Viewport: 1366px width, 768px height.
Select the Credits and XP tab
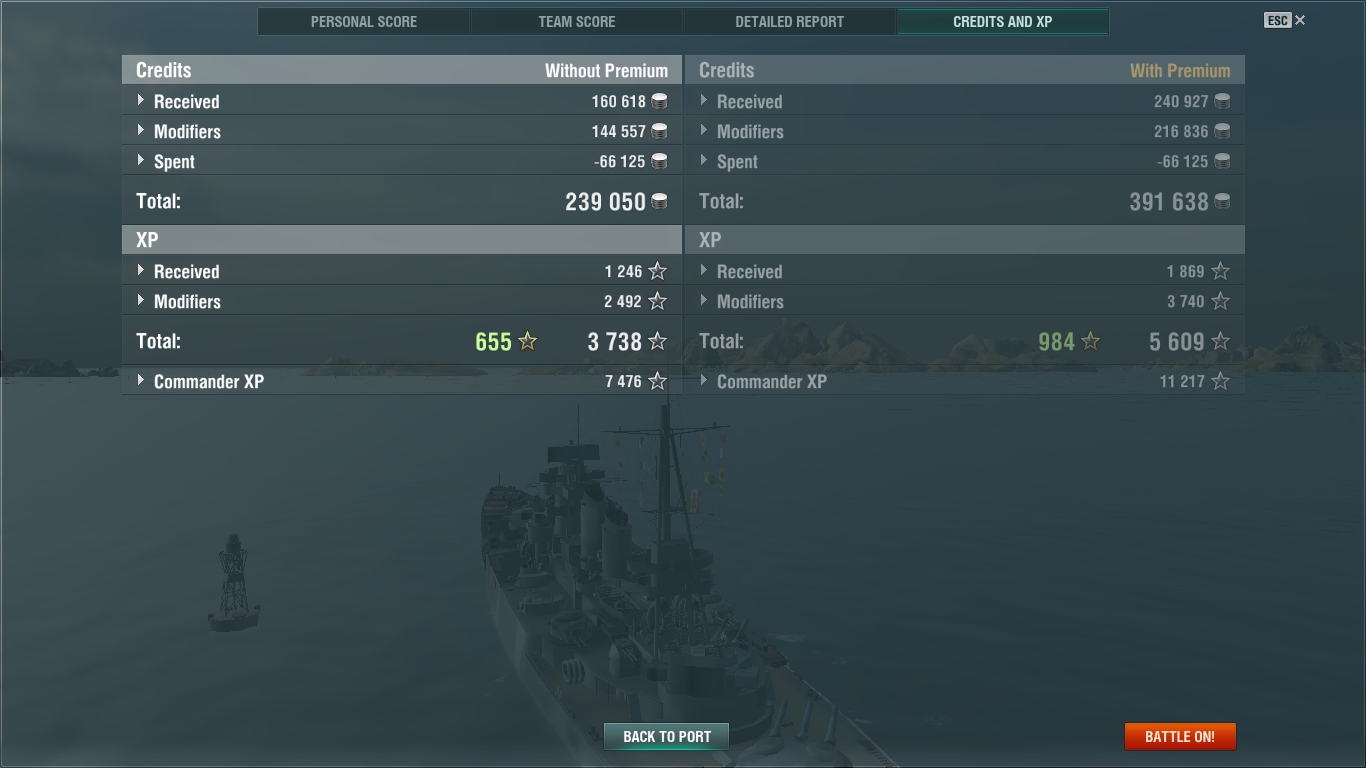pos(1003,21)
